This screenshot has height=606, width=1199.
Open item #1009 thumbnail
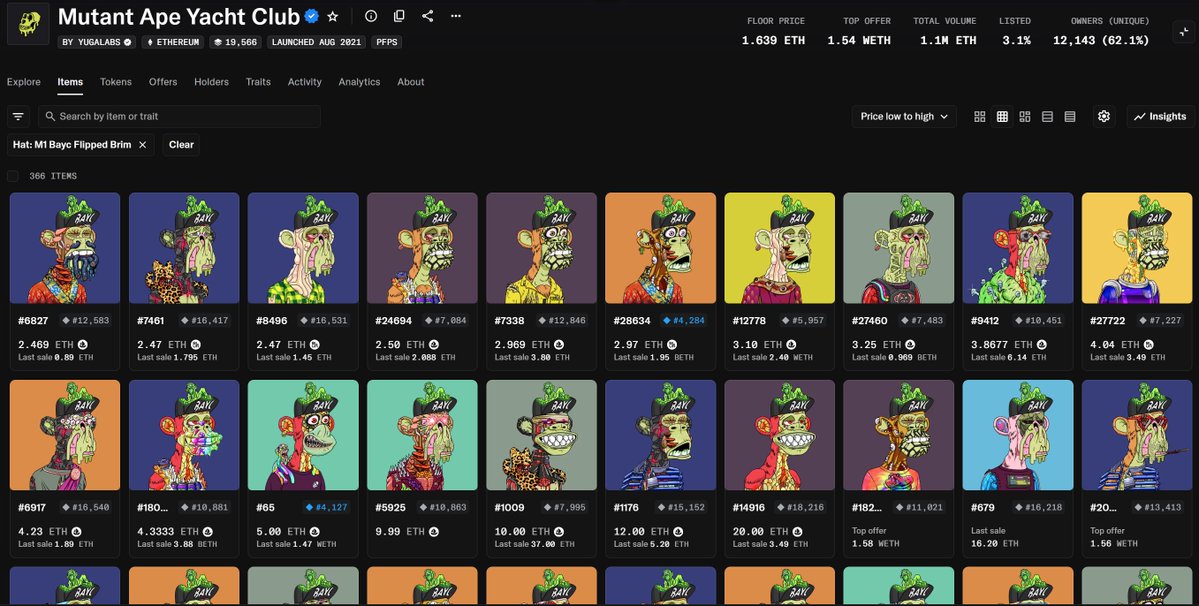pos(541,436)
